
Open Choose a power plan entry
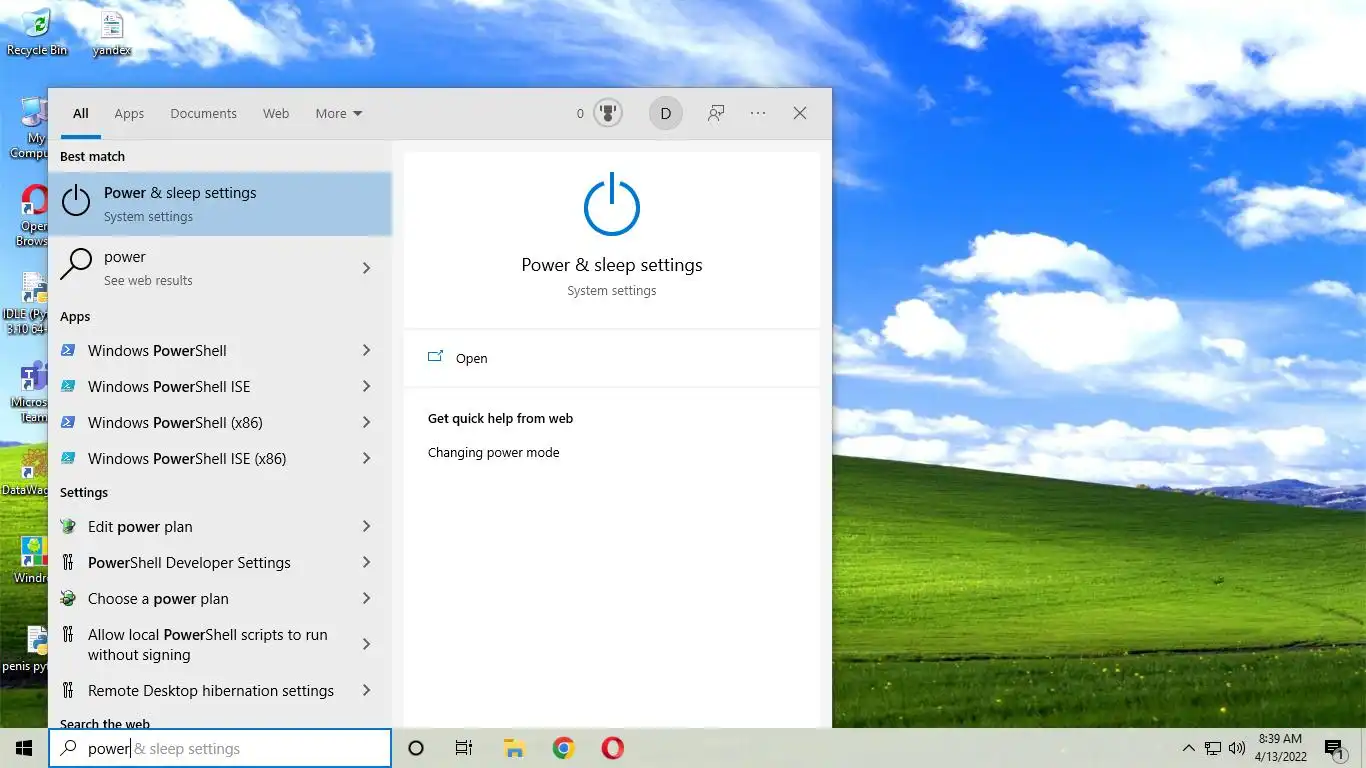tap(220, 598)
